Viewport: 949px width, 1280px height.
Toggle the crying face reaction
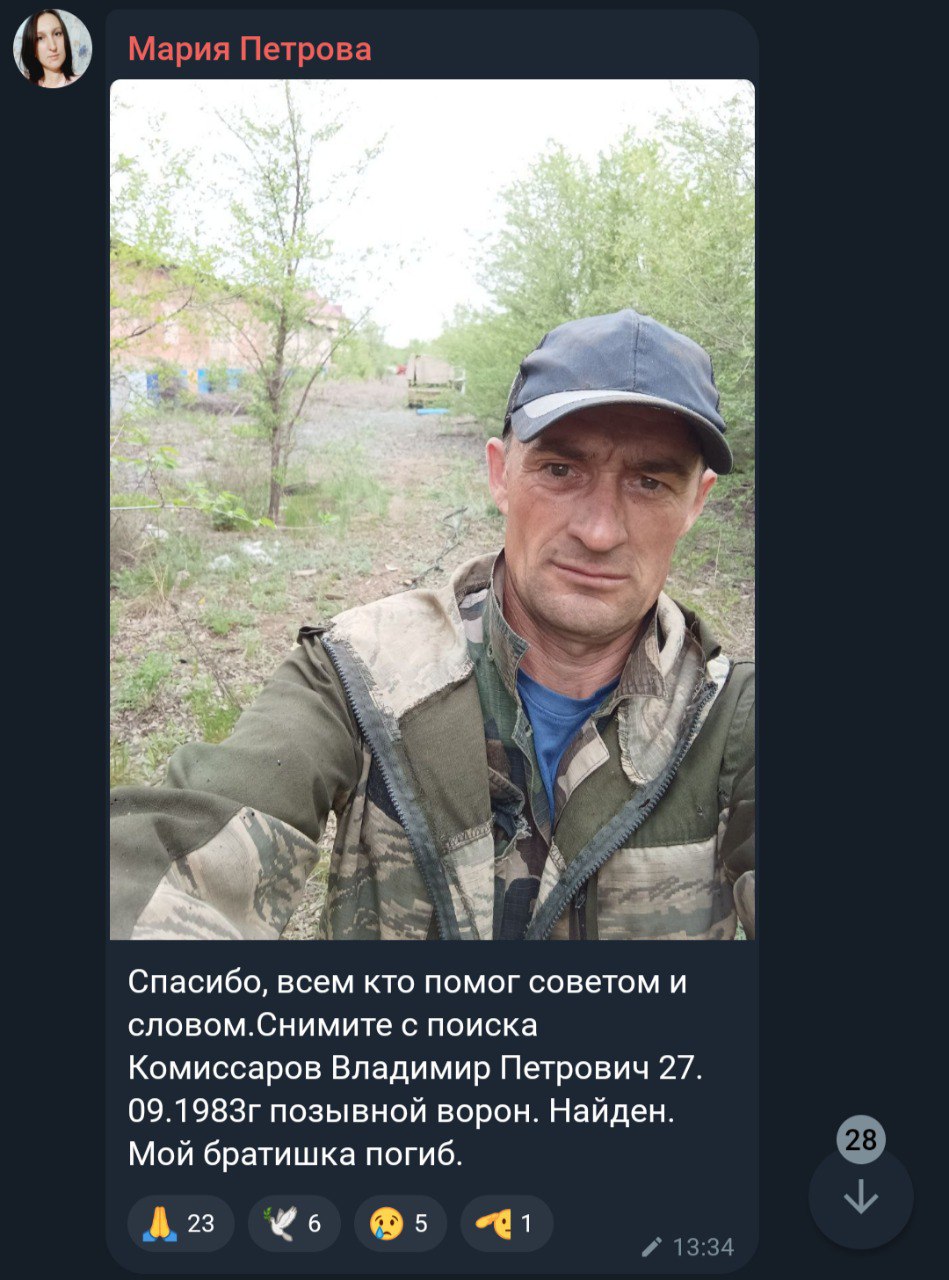(x=400, y=1223)
